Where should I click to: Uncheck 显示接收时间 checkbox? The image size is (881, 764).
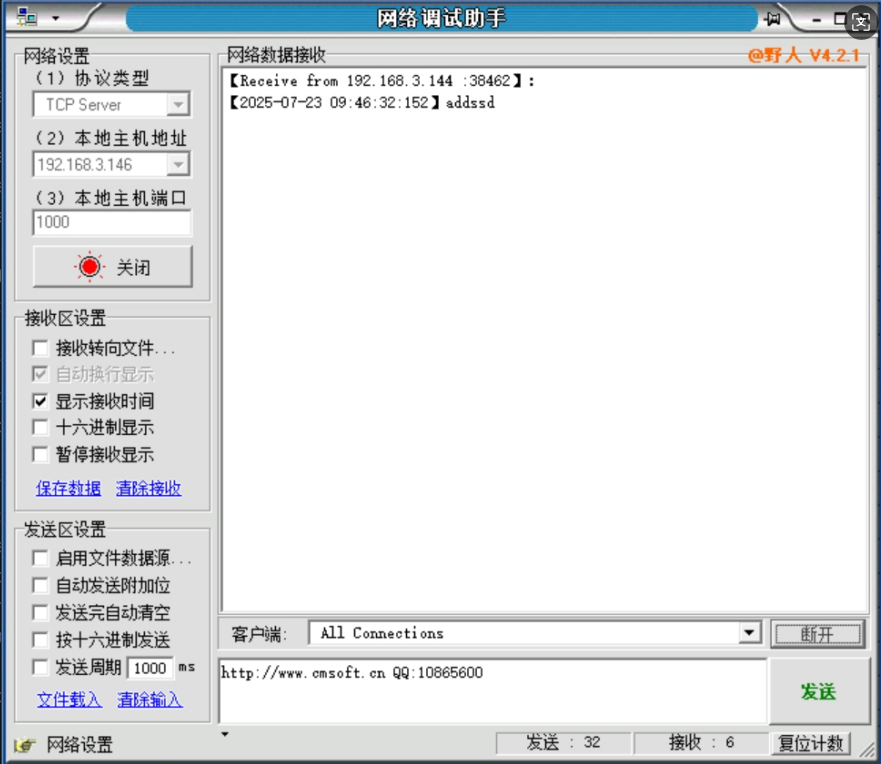(40, 401)
